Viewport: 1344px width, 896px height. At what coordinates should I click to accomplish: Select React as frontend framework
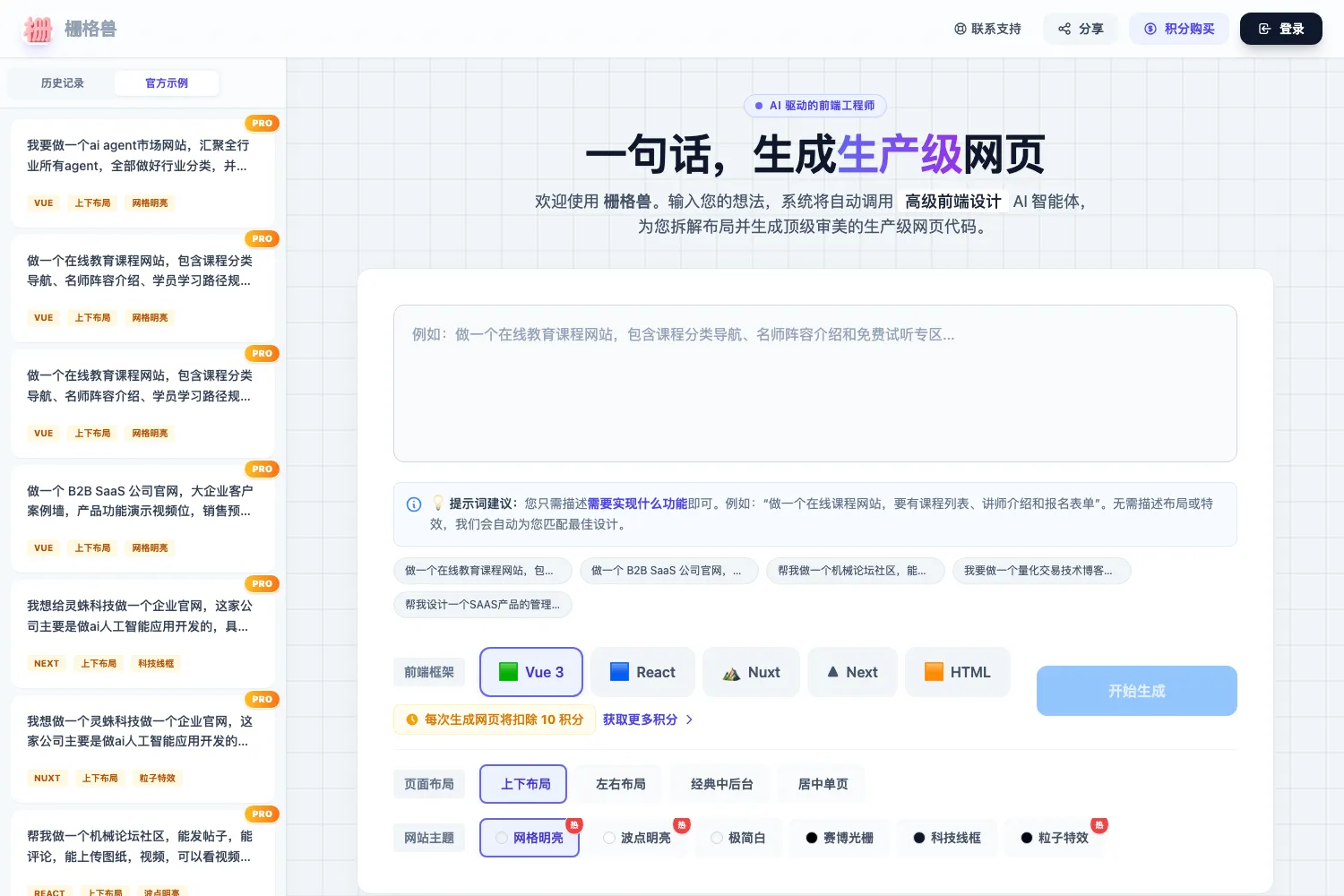[642, 672]
